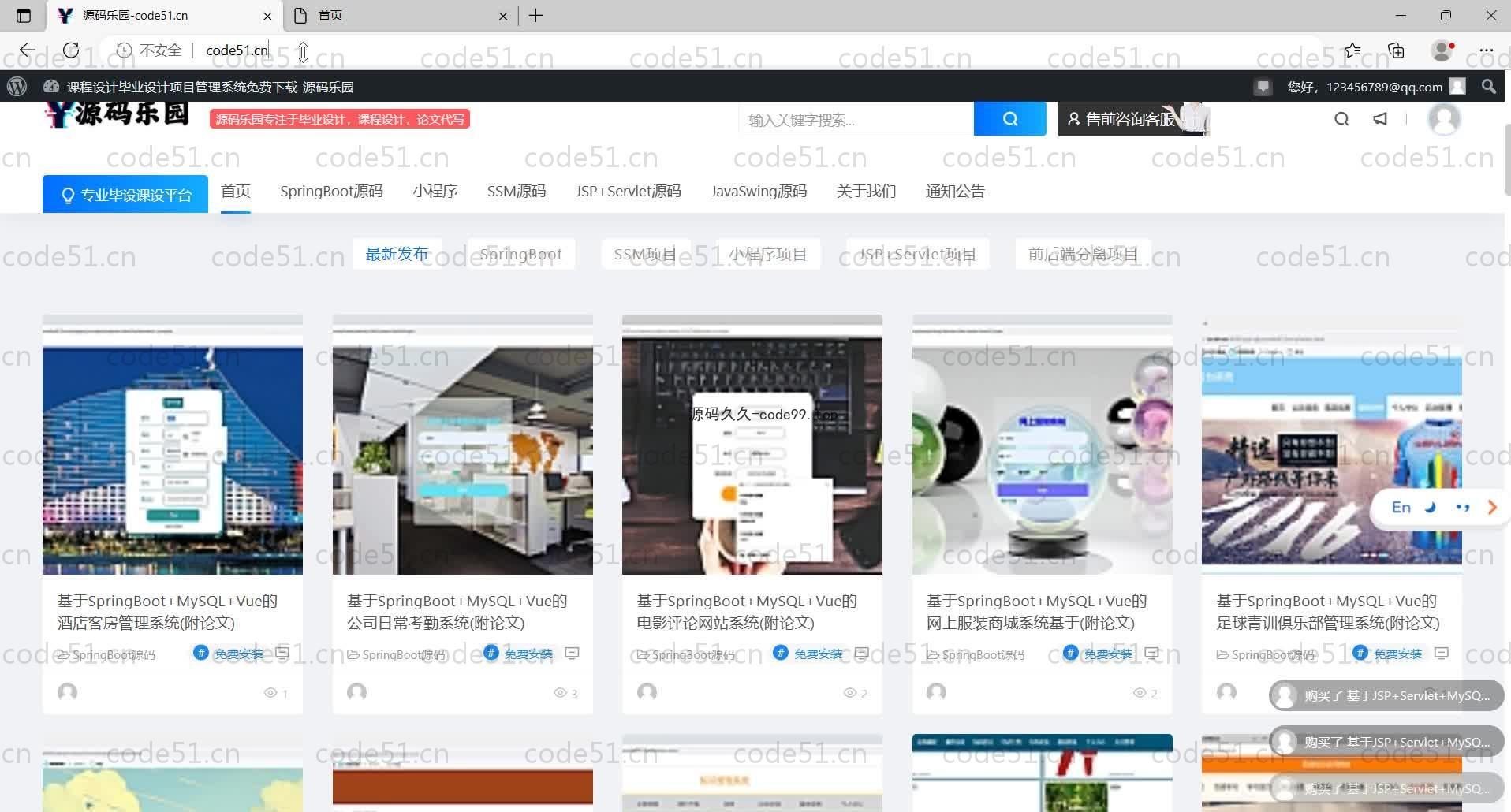Open comment icon on 网上服装商城 card

tap(1152, 654)
